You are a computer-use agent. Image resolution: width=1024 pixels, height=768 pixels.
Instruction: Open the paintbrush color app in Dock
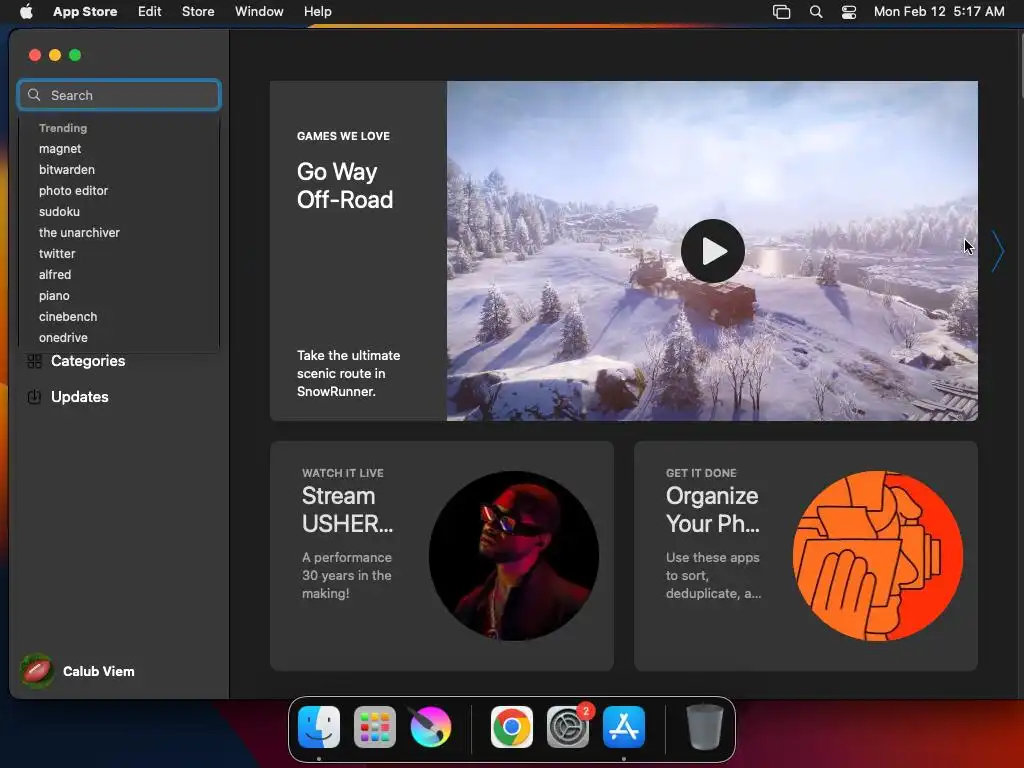430,727
